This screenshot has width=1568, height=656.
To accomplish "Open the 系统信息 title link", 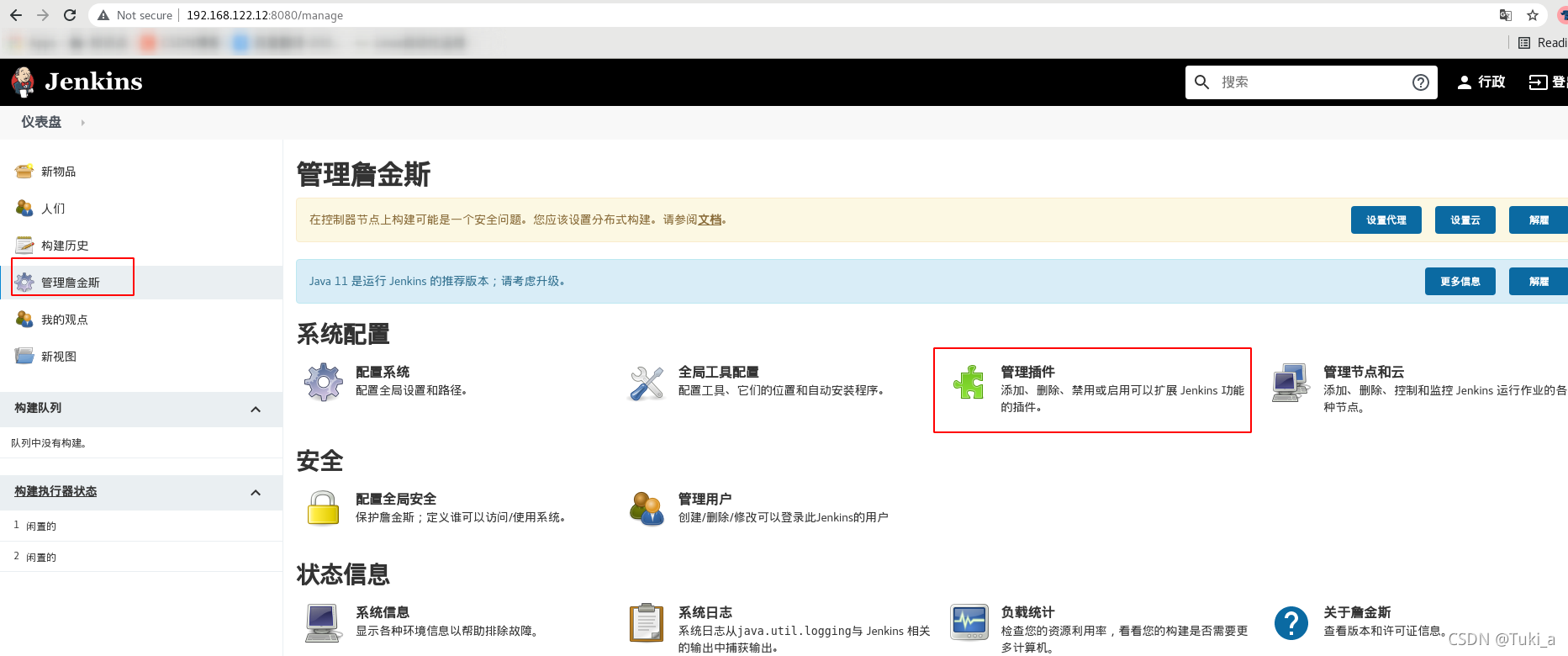I will point(383,612).
